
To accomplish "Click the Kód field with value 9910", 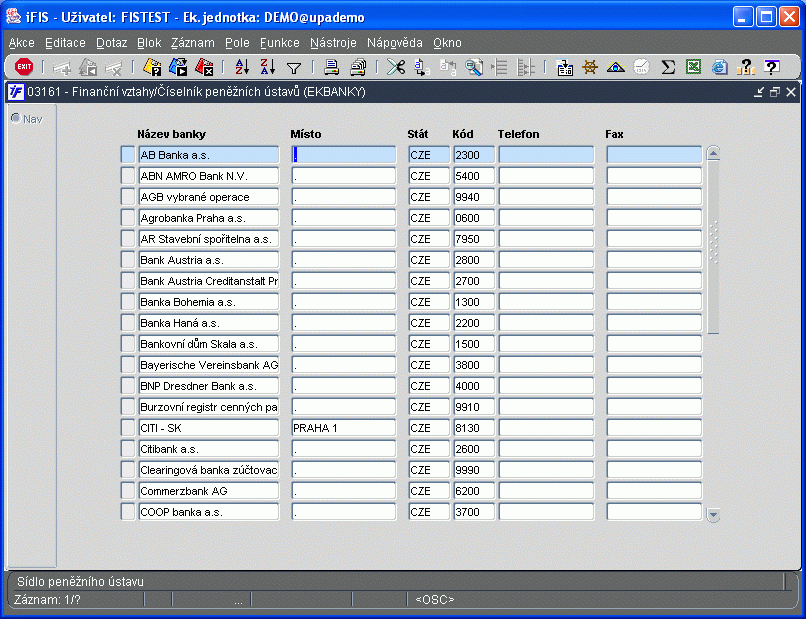I will [x=474, y=407].
